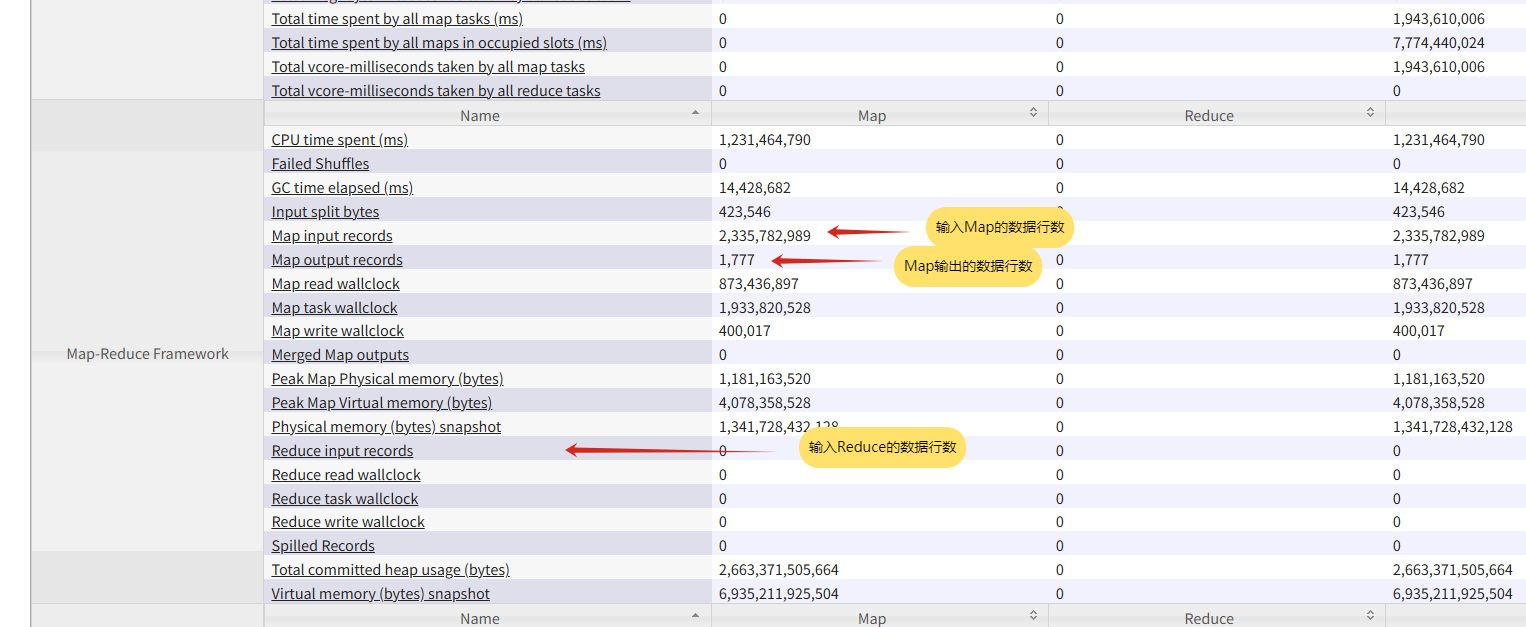
Task: Open Total committed heap usage (bytes) link
Action: (x=390, y=570)
